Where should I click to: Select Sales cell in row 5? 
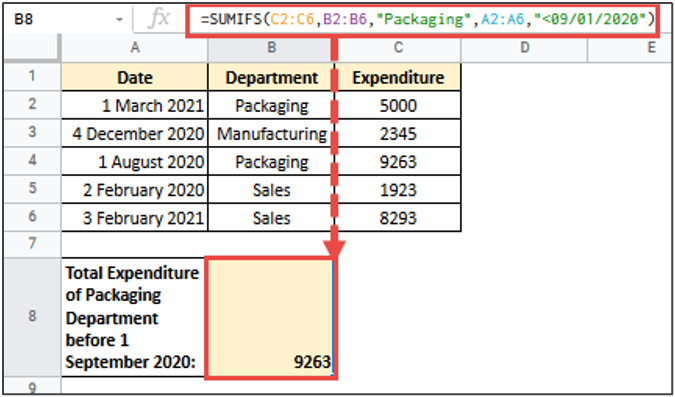[272, 190]
